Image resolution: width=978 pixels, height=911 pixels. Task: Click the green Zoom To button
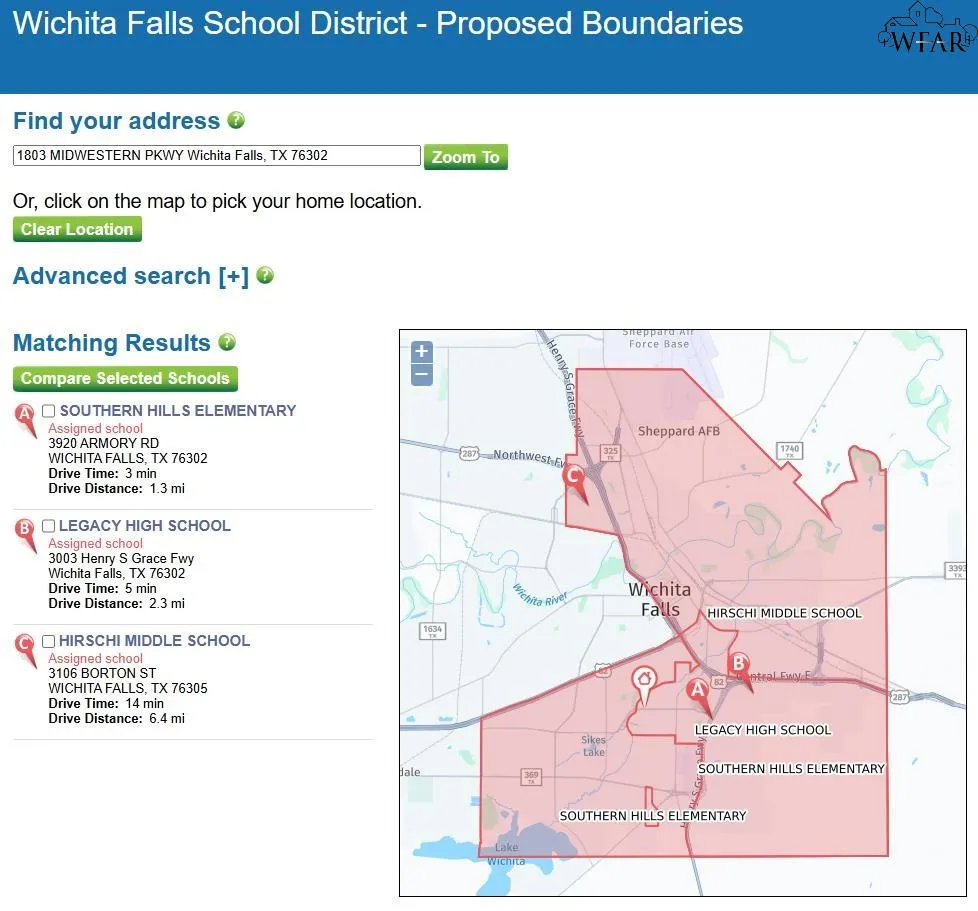(465, 157)
